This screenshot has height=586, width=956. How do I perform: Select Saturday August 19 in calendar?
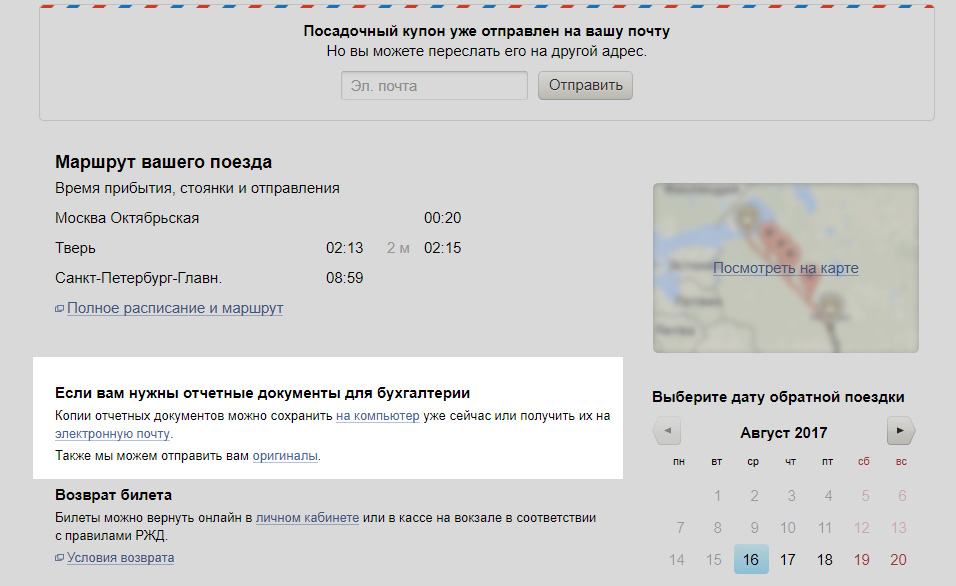coord(862,560)
